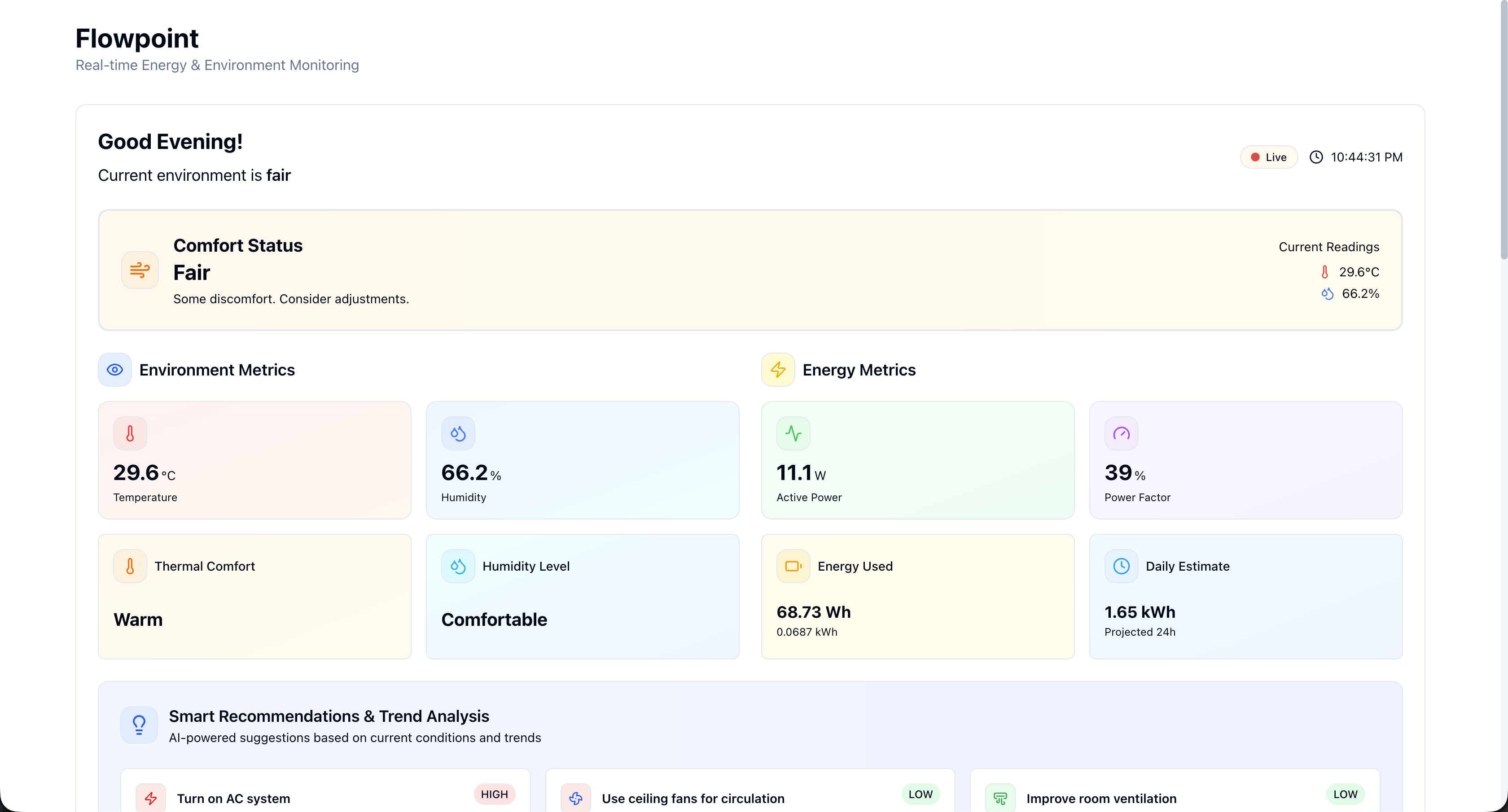Click the Daily Estimate clock icon
This screenshot has height=812, width=1508.
[x=1121, y=566]
